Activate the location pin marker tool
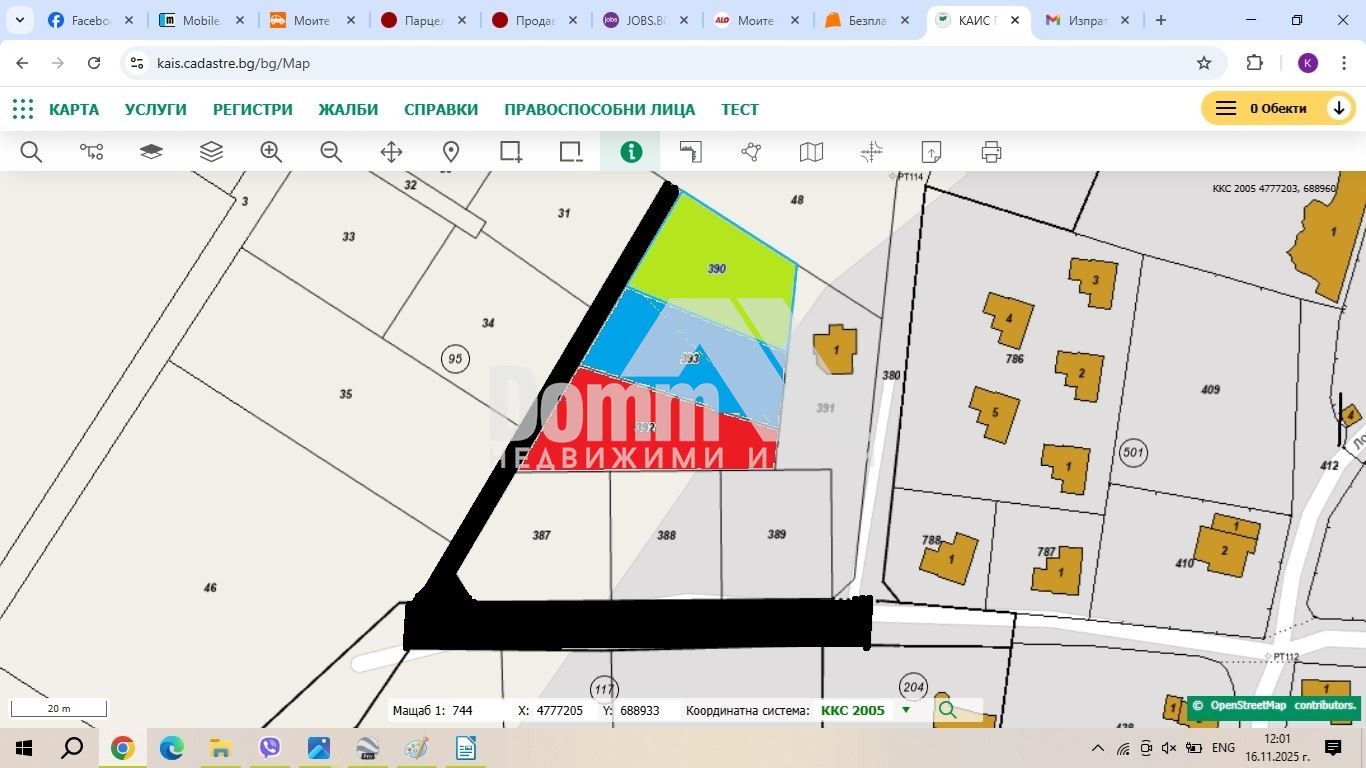 (451, 152)
